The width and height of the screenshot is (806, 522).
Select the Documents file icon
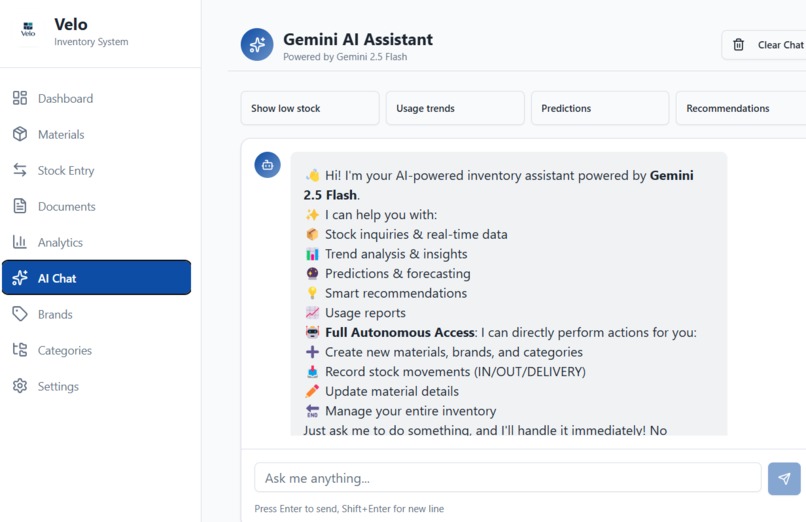[x=20, y=206]
